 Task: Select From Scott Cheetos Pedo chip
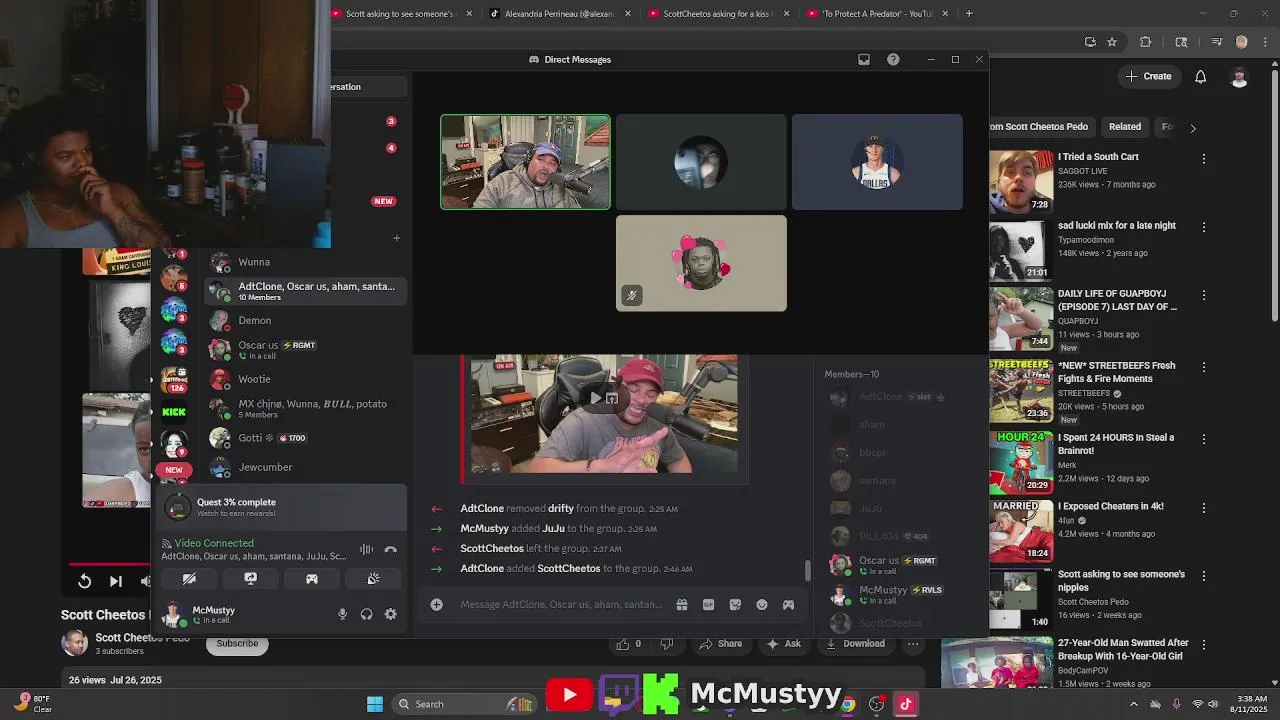click(x=1040, y=127)
